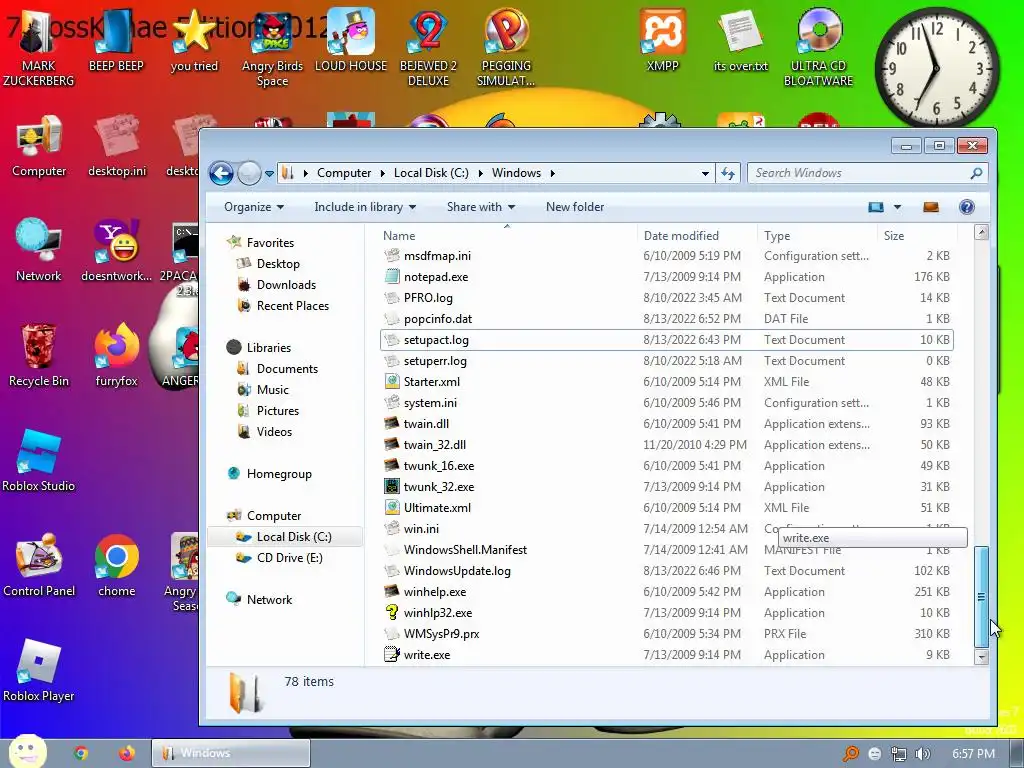The width and height of the screenshot is (1024, 768).
Task: Open network tray icon
Action: tap(899, 754)
